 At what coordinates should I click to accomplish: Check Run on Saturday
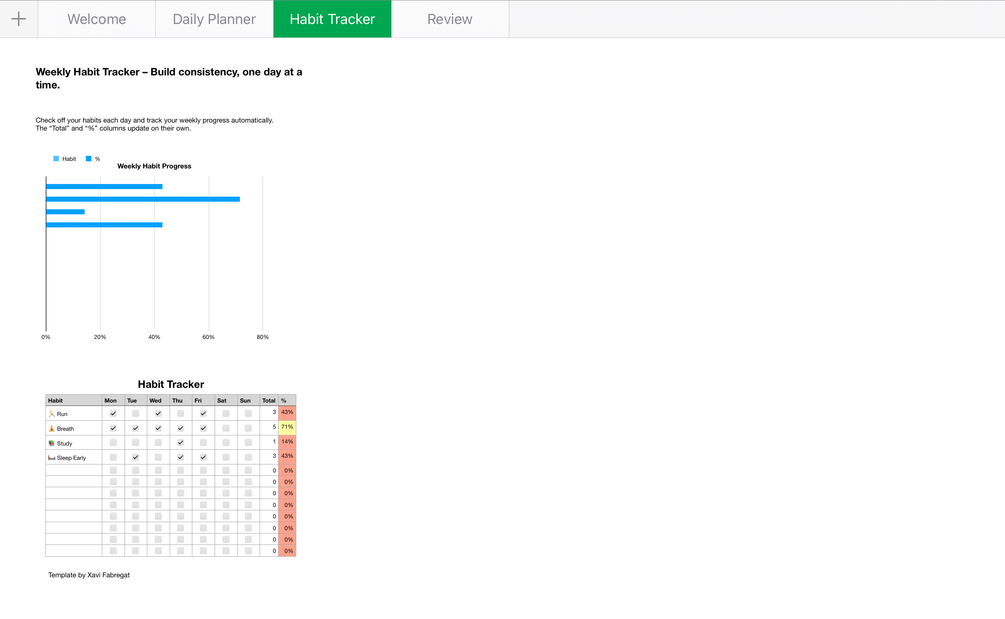[226, 413]
